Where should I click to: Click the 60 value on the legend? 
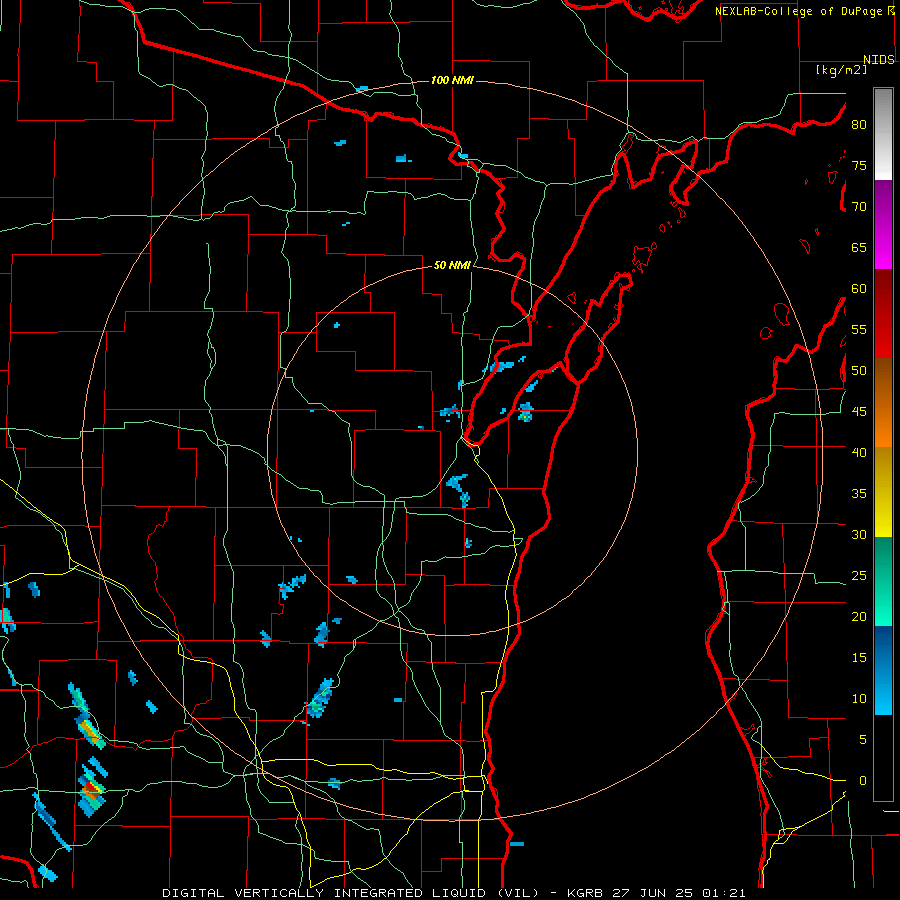[859, 289]
